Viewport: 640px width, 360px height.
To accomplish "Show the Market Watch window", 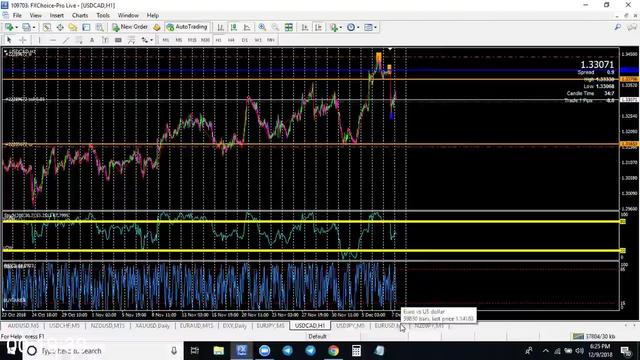I will pos(47,27).
